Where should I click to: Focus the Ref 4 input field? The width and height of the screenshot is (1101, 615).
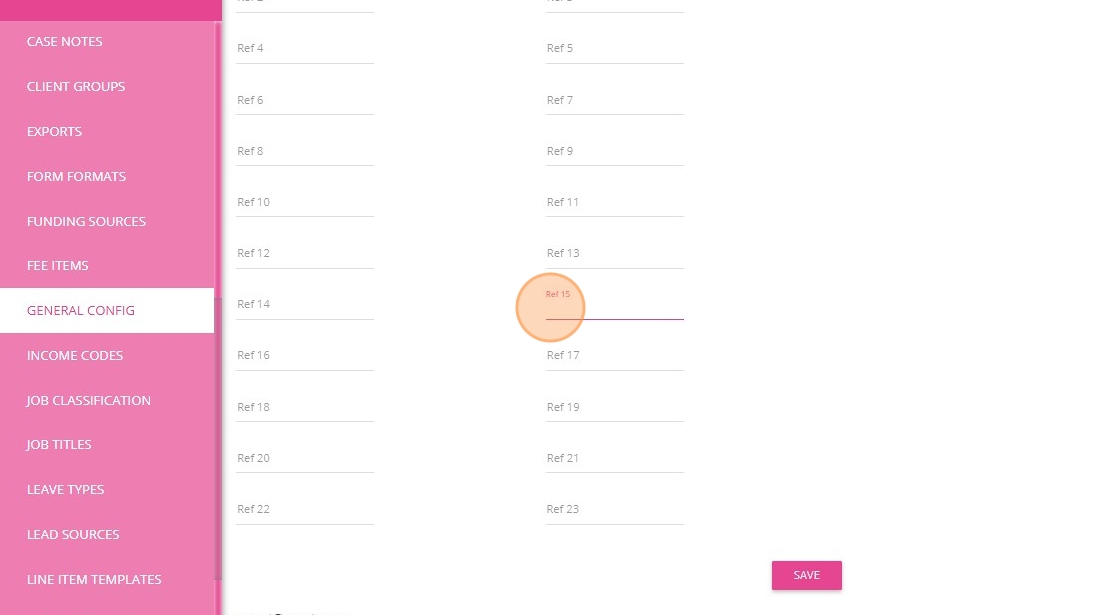[x=305, y=49]
